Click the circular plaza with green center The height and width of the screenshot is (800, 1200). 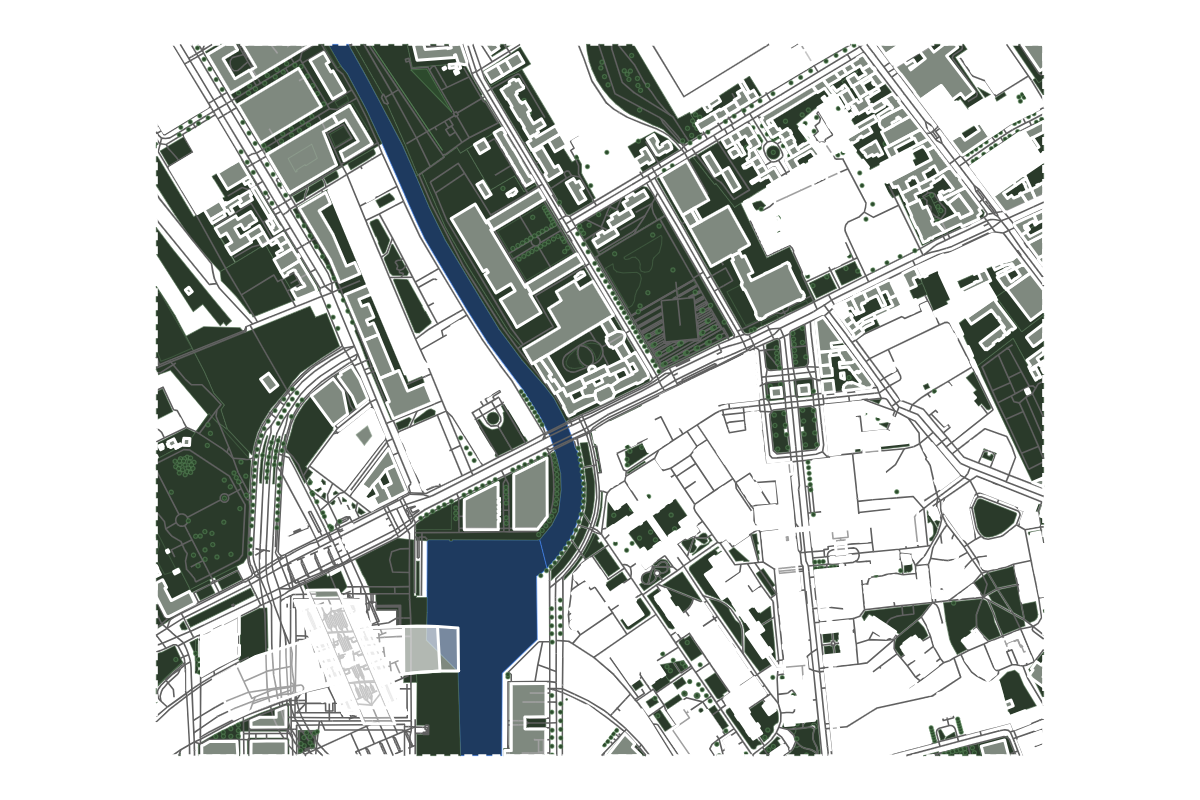click(772, 152)
